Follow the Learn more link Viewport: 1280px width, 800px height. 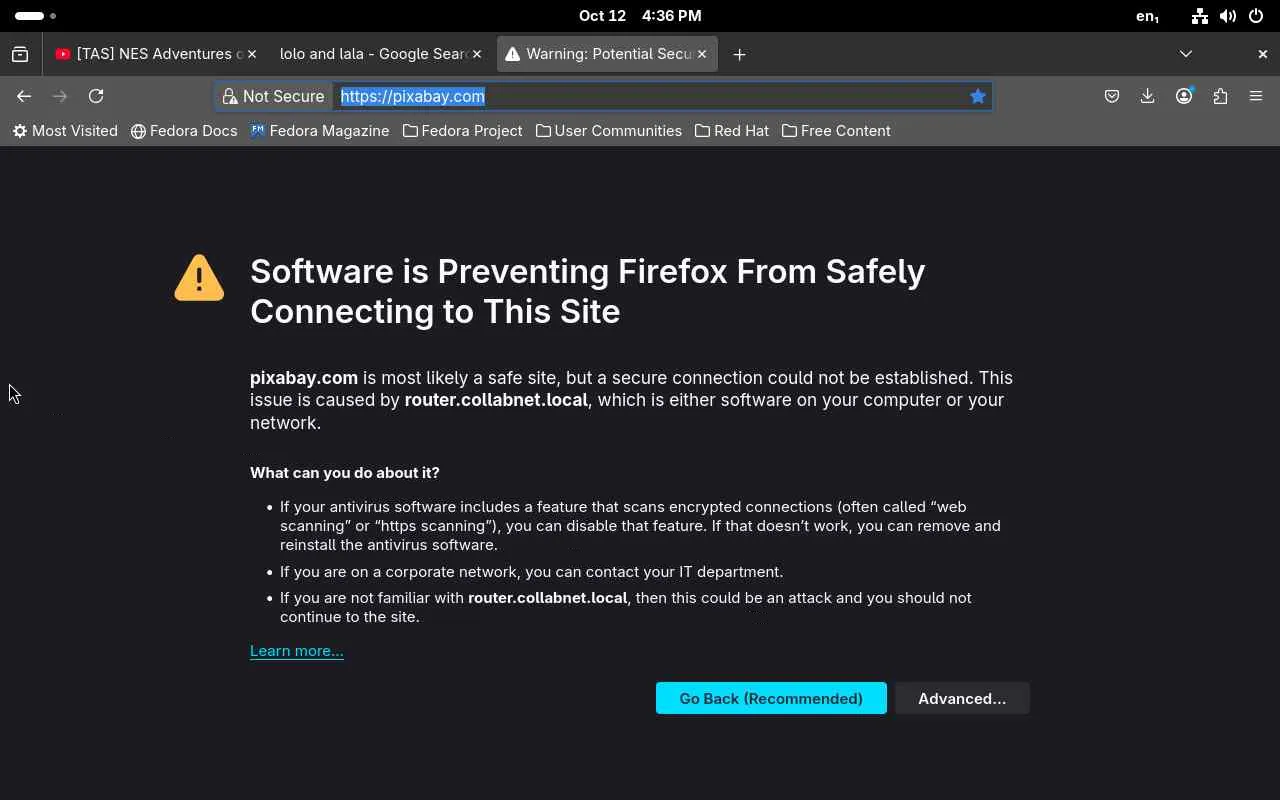pos(297,651)
